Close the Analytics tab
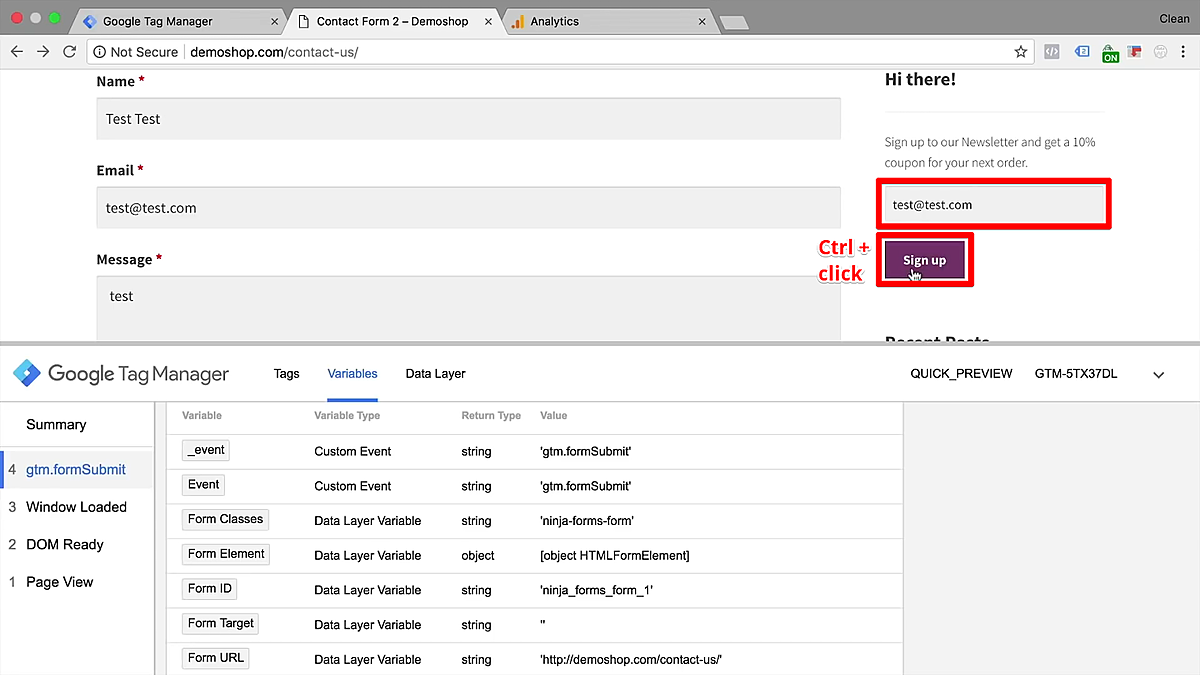The height and width of the screenshot is (675, 1200). coord(703,21)
